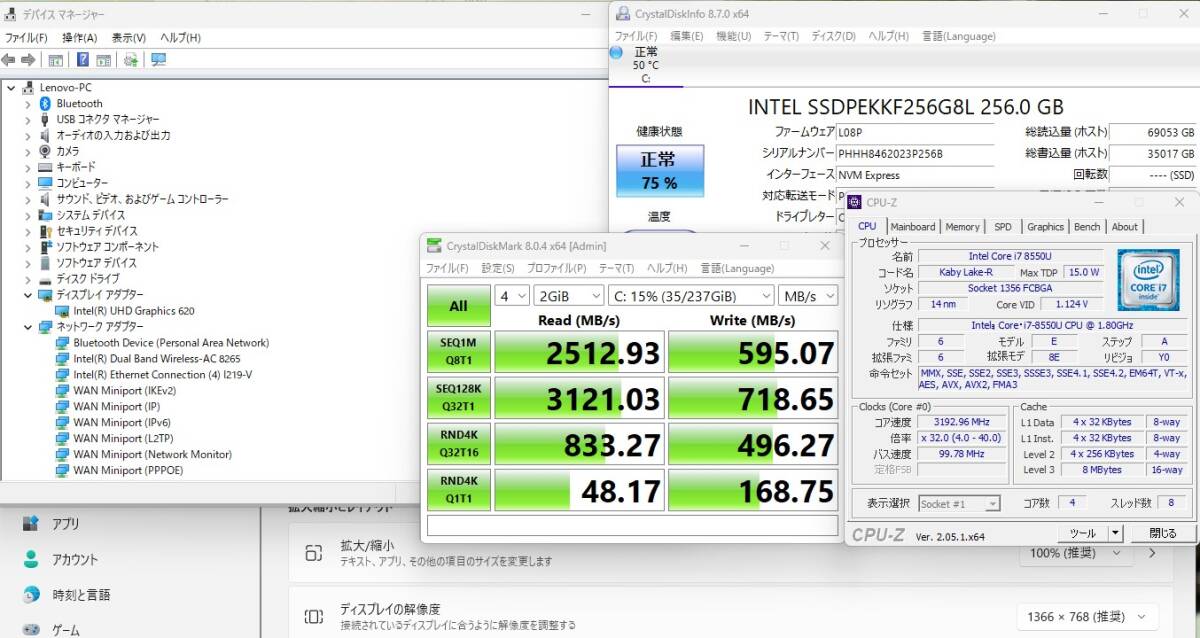Click the CPU-Z purple chip title icon

click(855, 202)
